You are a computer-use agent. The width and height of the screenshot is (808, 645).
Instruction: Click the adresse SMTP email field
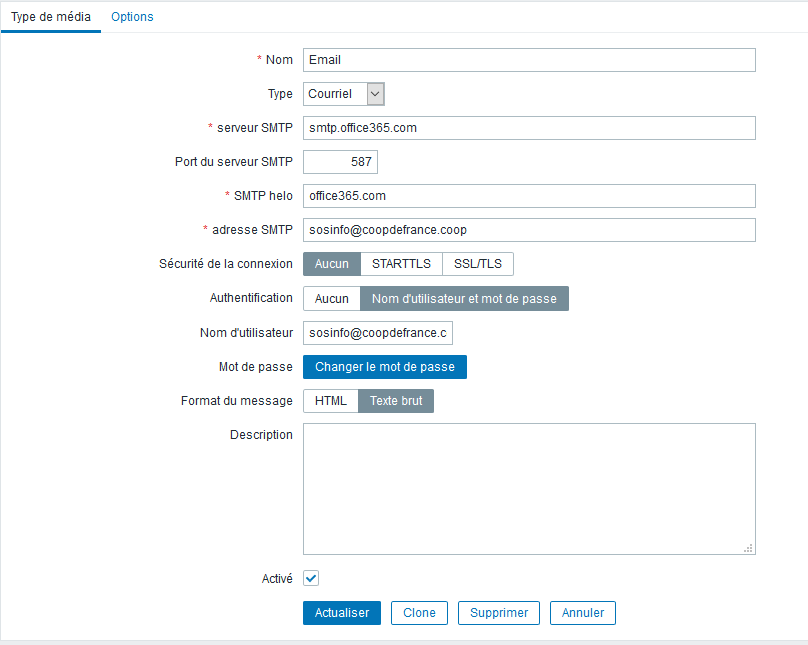[529, 230]
